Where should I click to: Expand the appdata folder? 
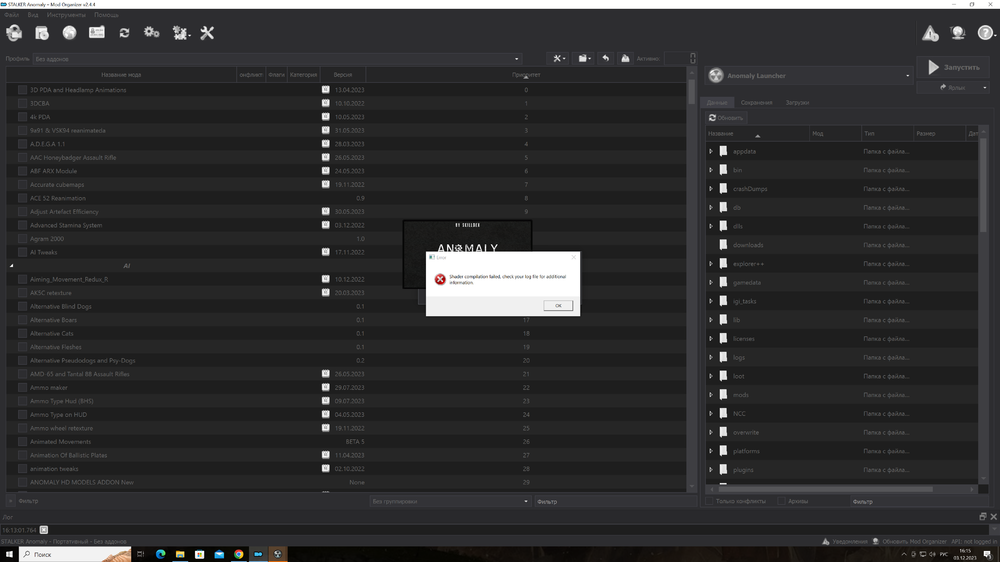click(711, 151)
